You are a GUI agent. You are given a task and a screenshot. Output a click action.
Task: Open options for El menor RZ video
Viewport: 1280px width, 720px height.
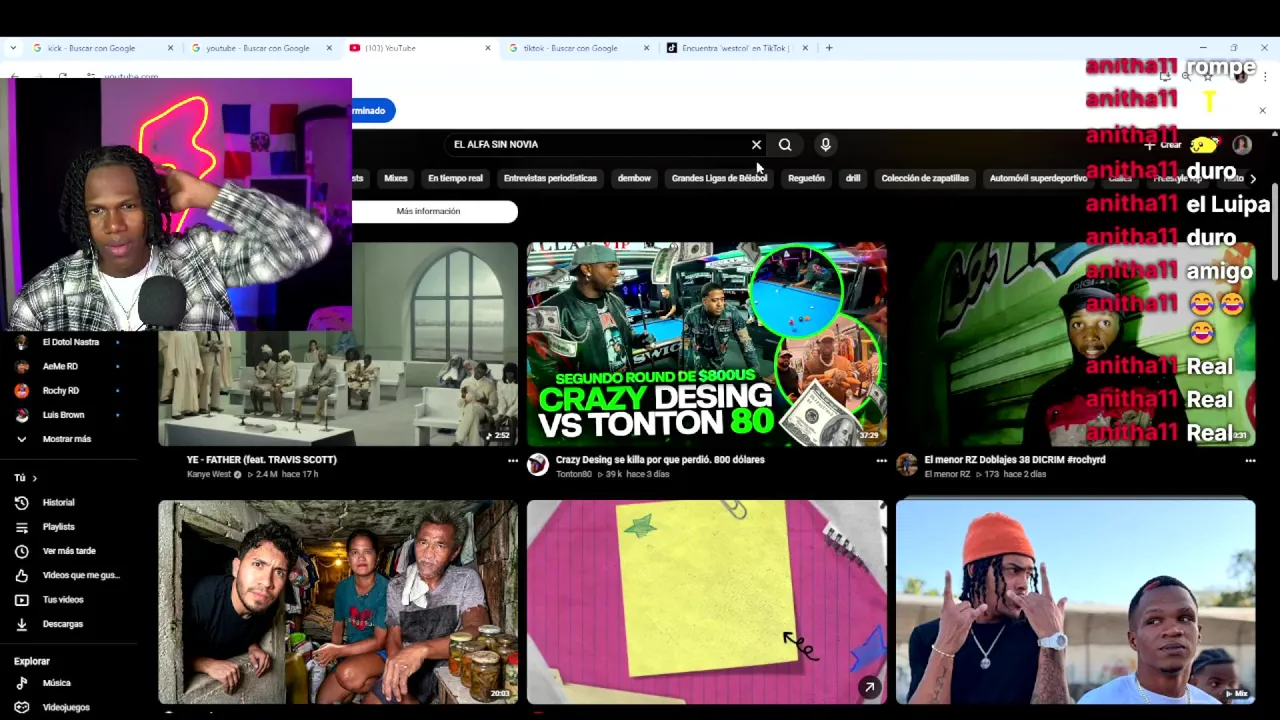[x=1250, y=461]
